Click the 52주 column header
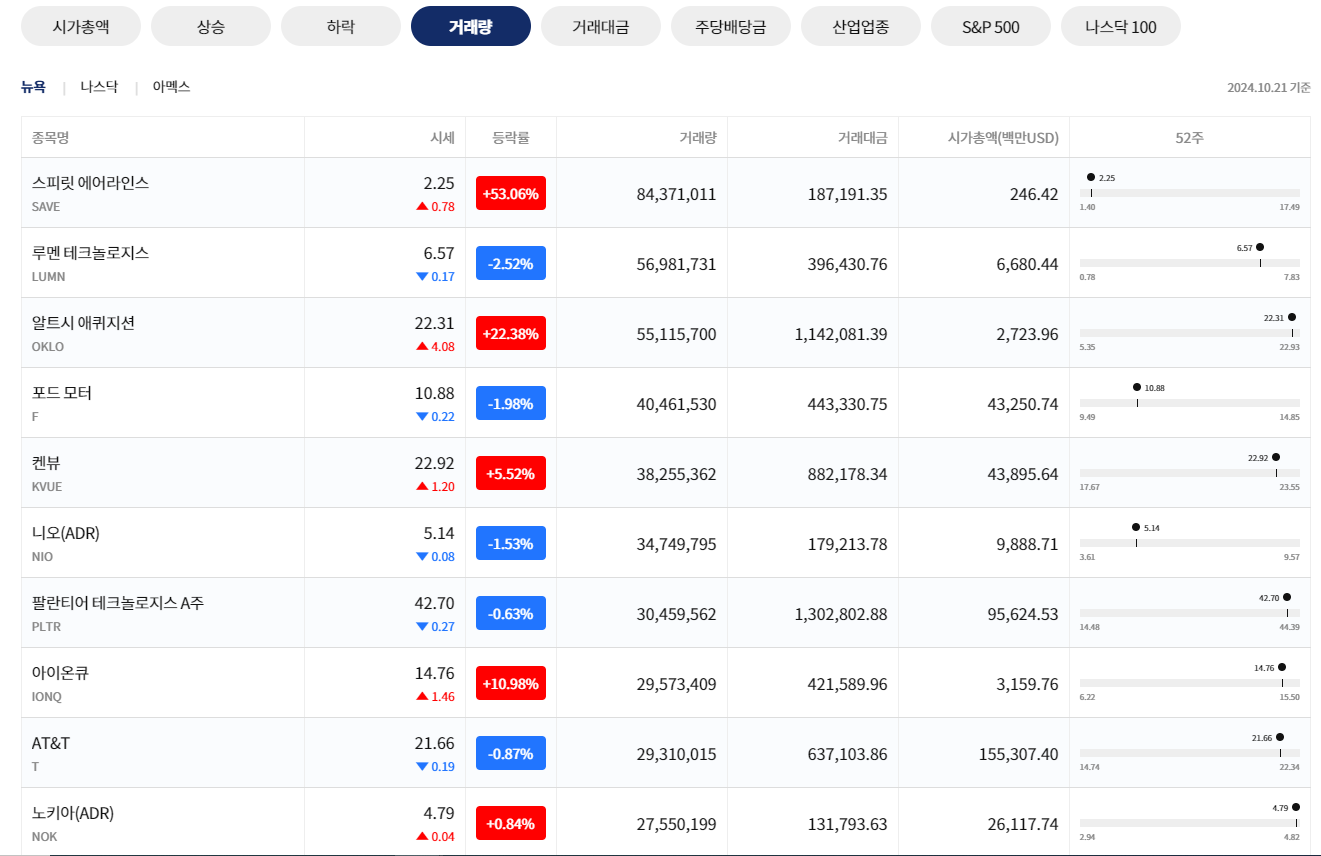Screen dimensions: 1321x856 [1190, 137]
